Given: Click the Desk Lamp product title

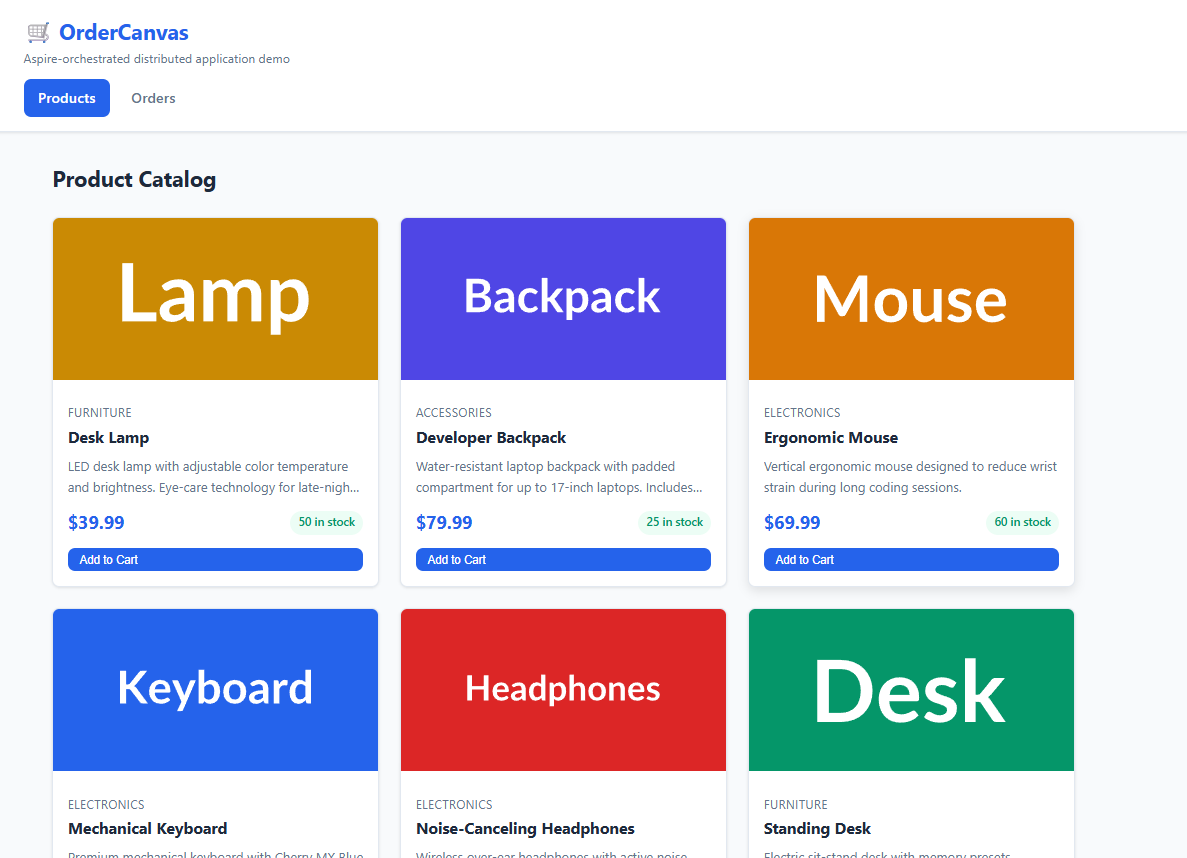Looking at the screenshot, I should pos(109,438).
